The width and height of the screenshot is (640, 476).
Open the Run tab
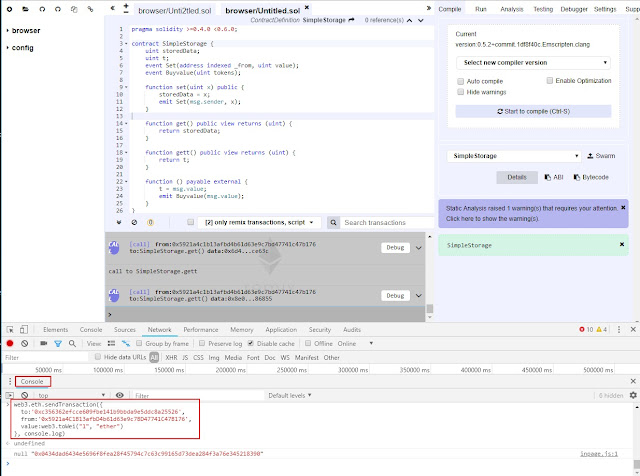[481, 9]
